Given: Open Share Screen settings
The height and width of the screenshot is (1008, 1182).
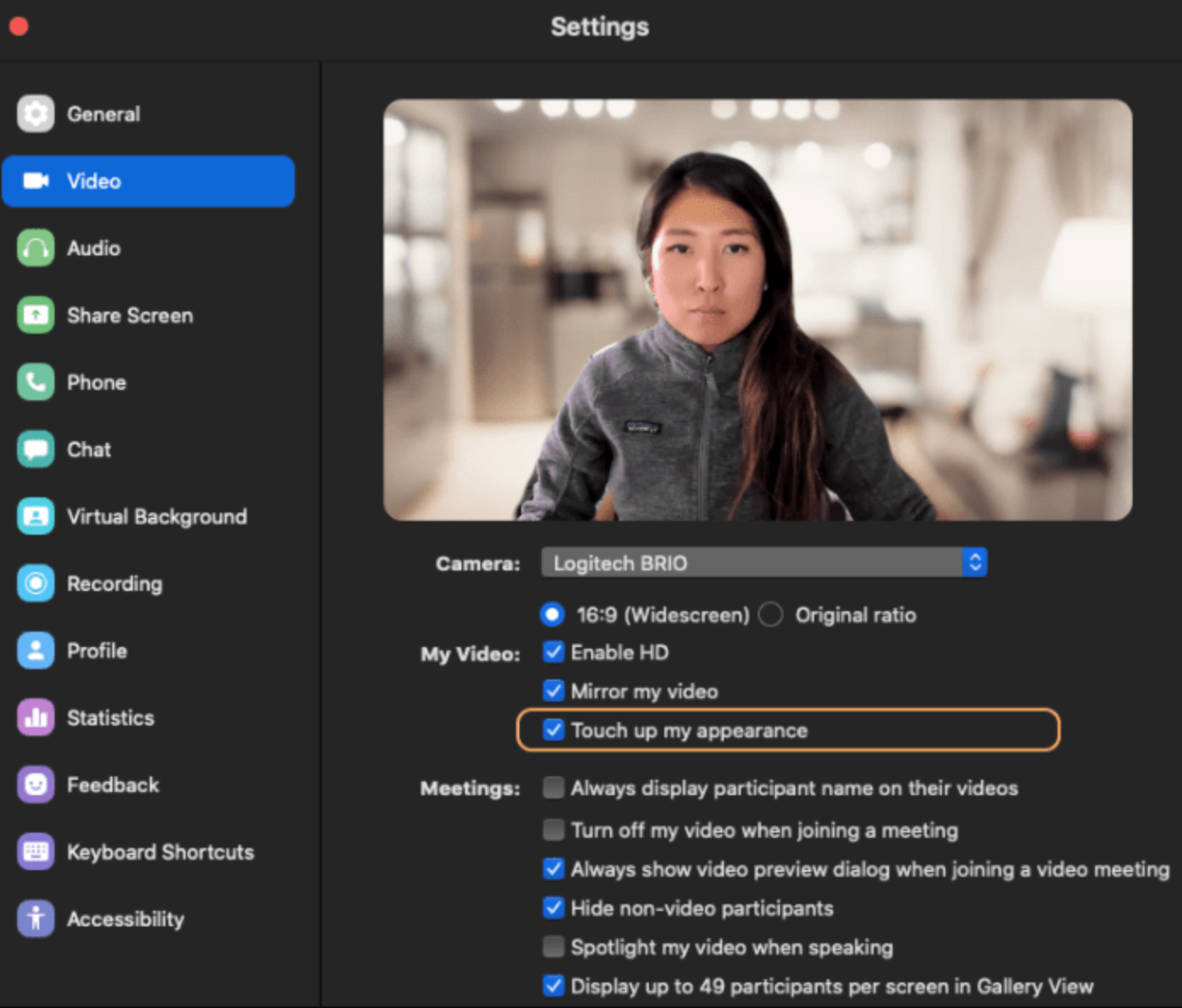Looking at the screenshot, I should tap(148, 315).
